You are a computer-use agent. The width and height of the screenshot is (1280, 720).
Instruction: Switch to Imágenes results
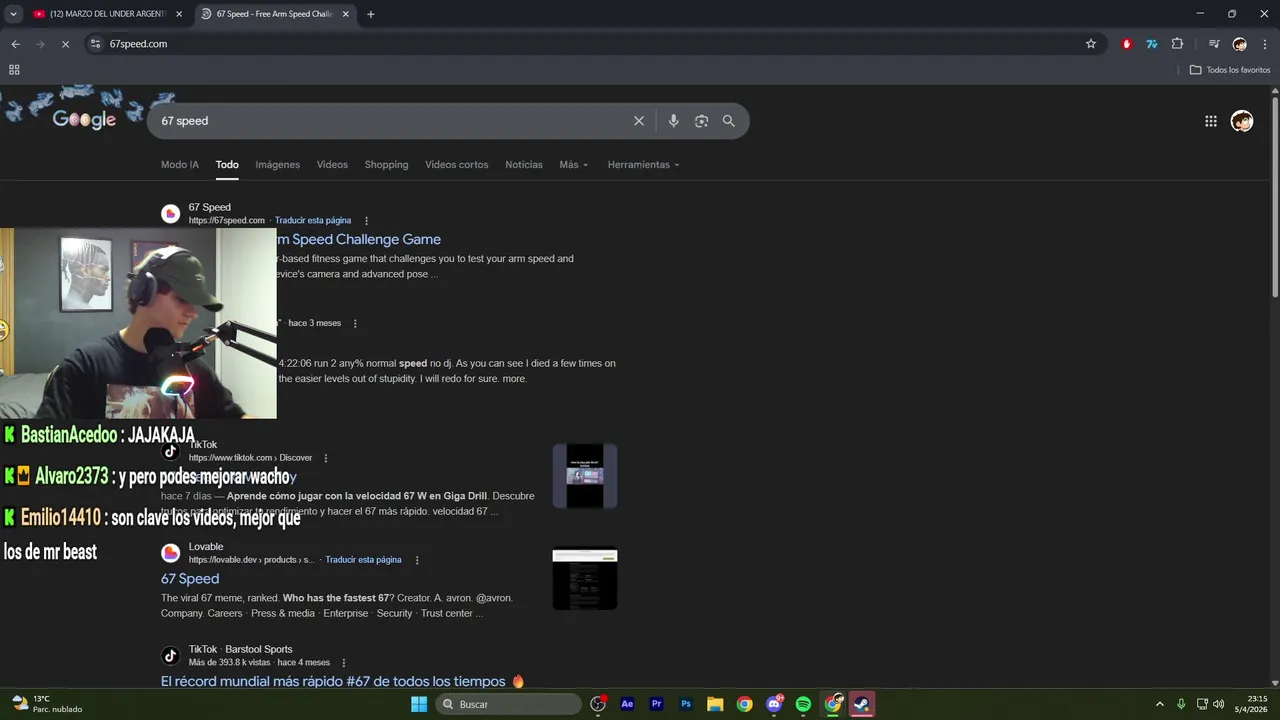tap(277, 165)
